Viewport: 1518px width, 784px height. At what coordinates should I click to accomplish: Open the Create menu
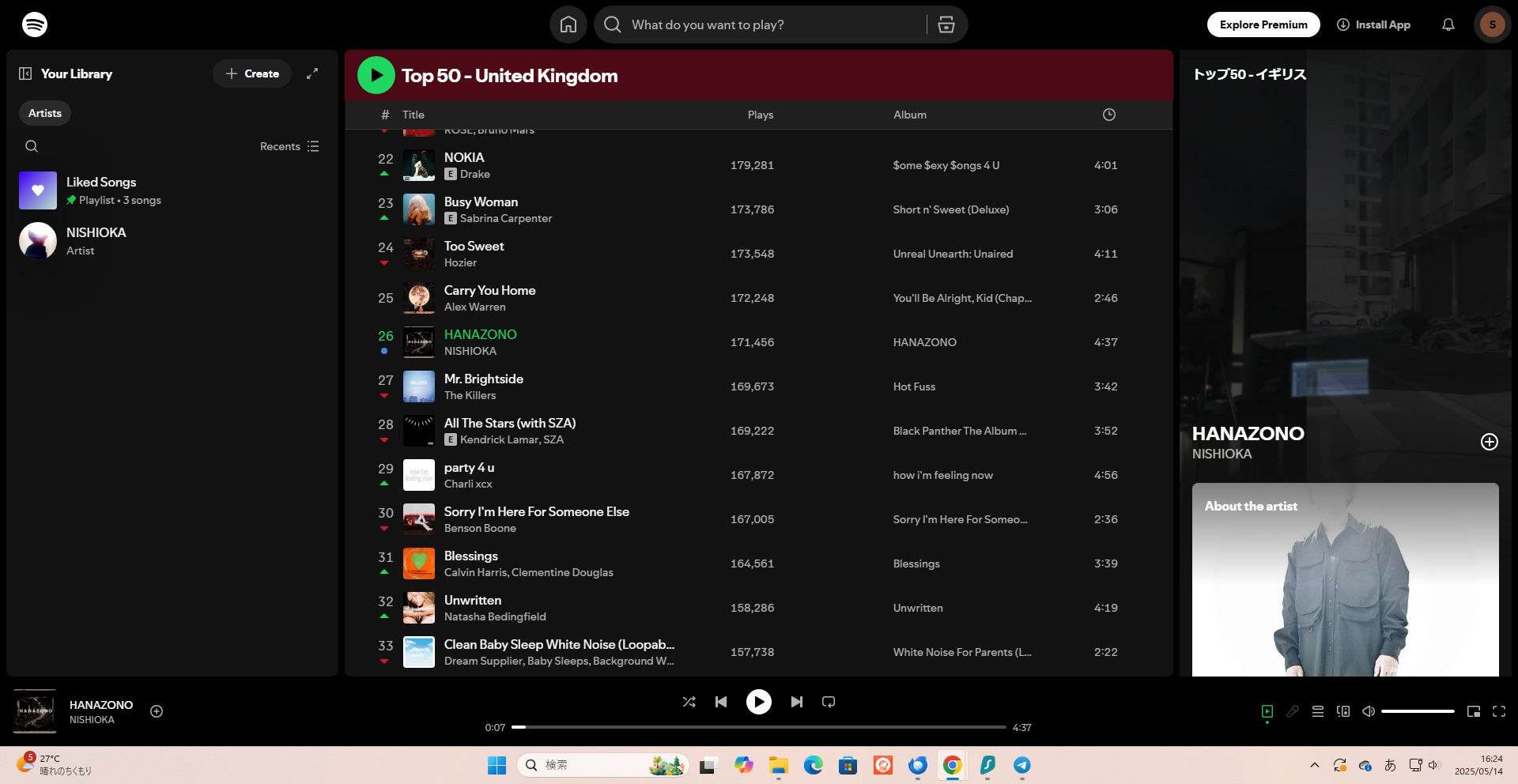click(x=252, y=73)
